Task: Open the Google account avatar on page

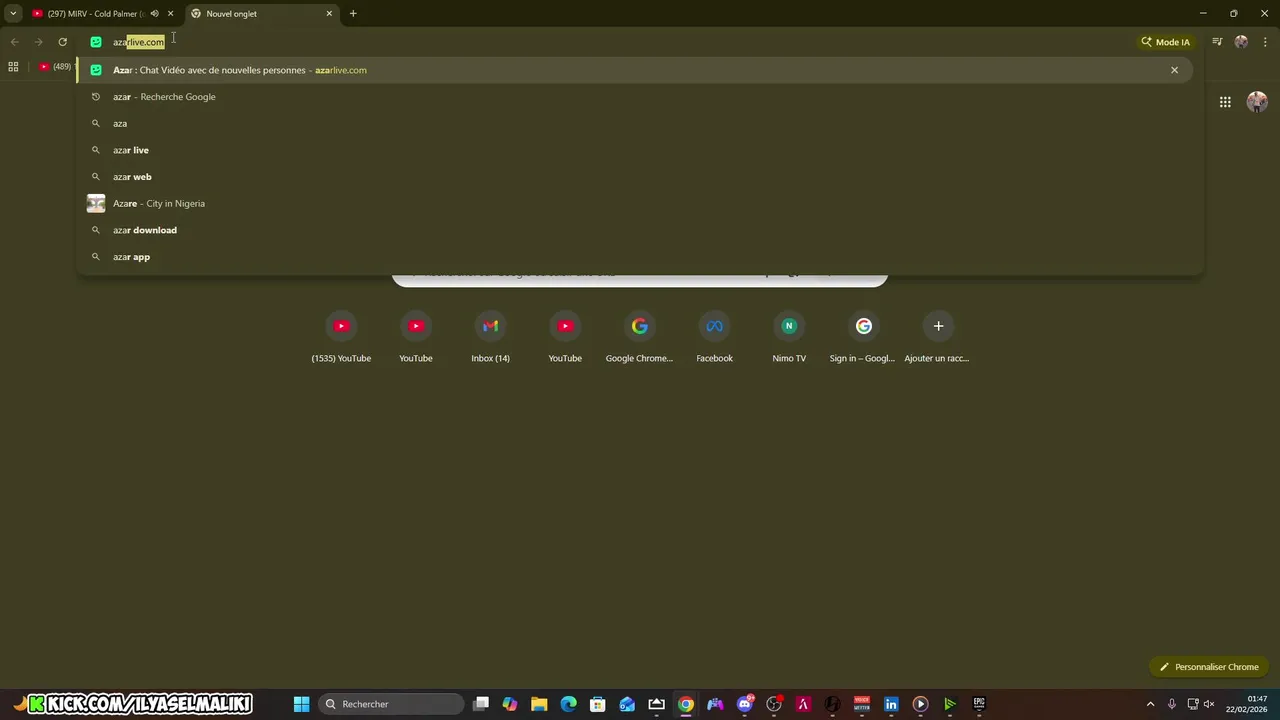Action: coord(1257,102)
